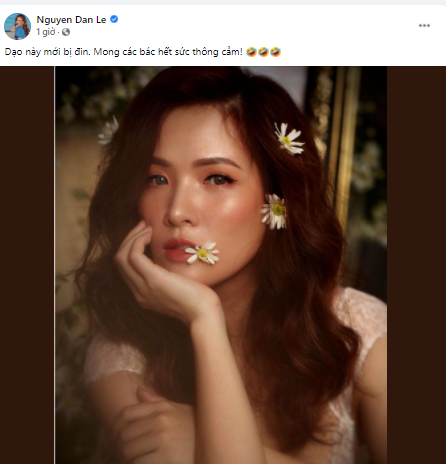Click the dark brown margin left of photo
This screenshot has width=446, height=464.
[27, 265]
